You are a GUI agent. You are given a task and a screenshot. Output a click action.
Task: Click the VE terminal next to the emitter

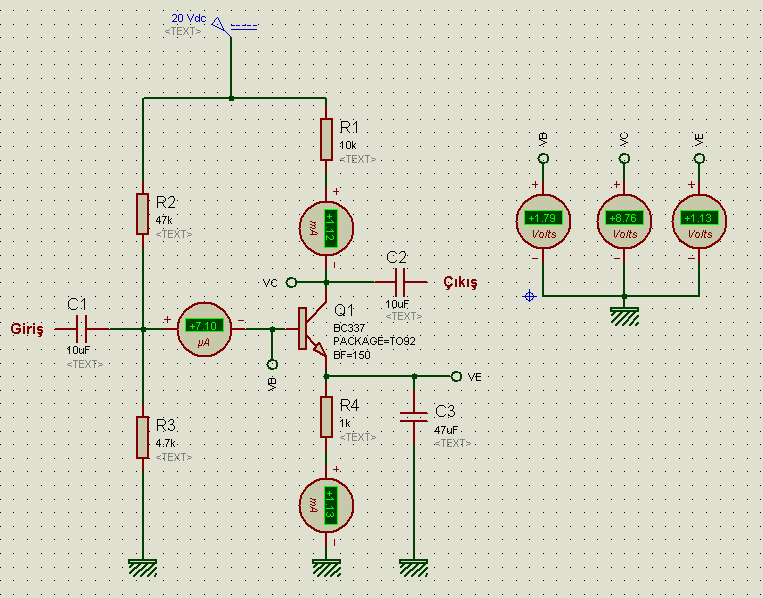pyautogui.click(x=457, y=376)
